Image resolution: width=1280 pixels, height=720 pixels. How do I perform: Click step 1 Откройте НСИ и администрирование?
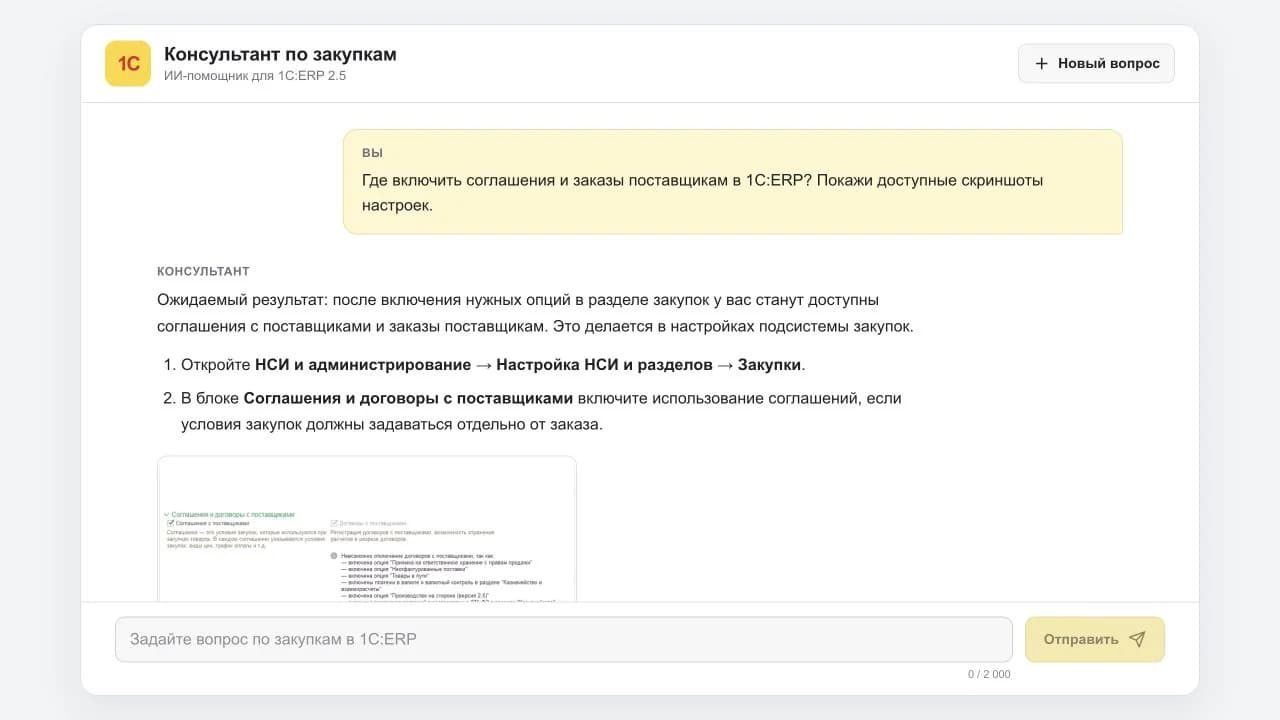pyautogui.click(x=493, y=365)
